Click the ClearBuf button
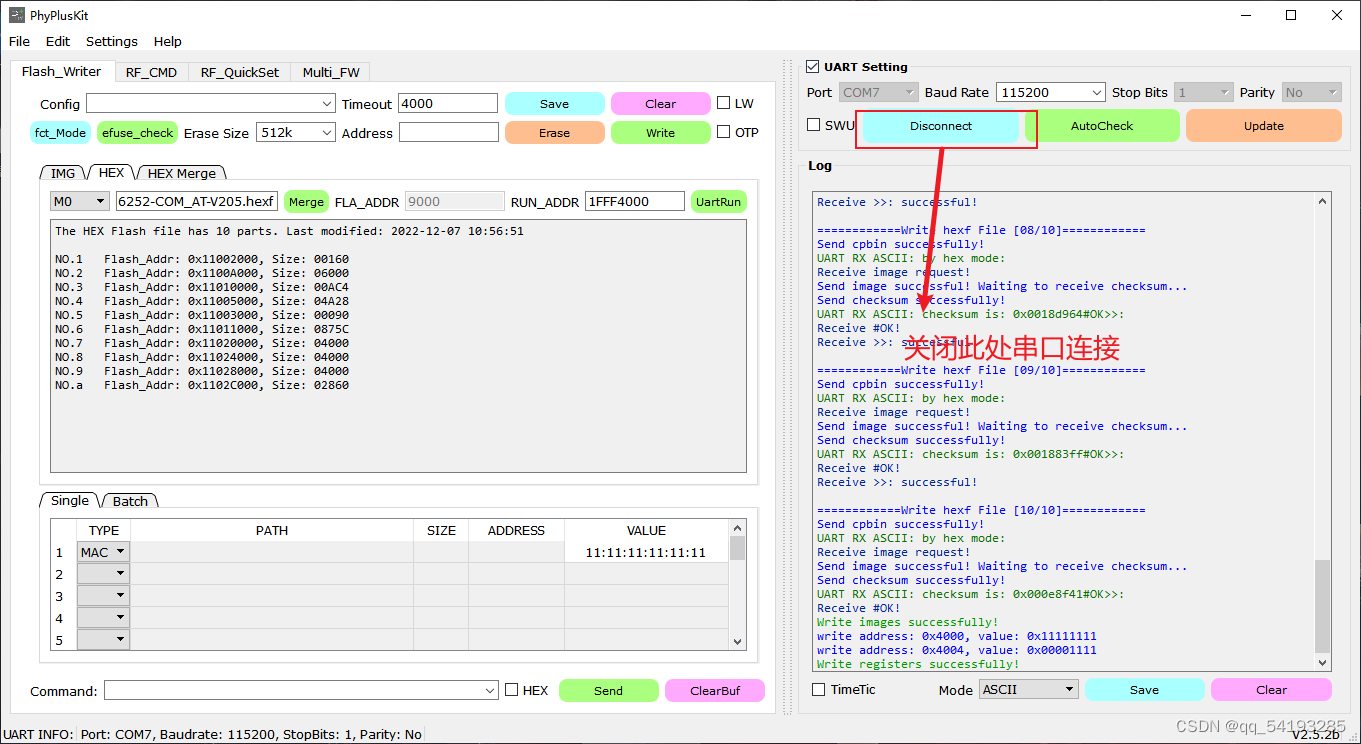The image size is (1361, 744). point(715,691)
